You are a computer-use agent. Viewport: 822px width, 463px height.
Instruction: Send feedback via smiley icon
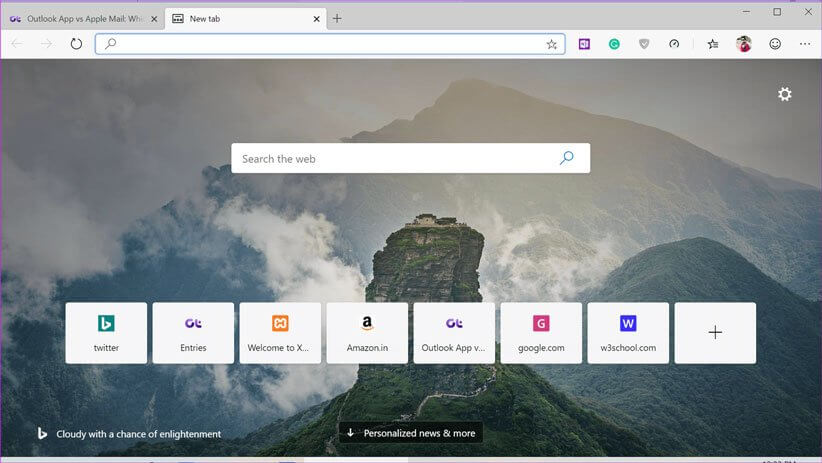775,44
